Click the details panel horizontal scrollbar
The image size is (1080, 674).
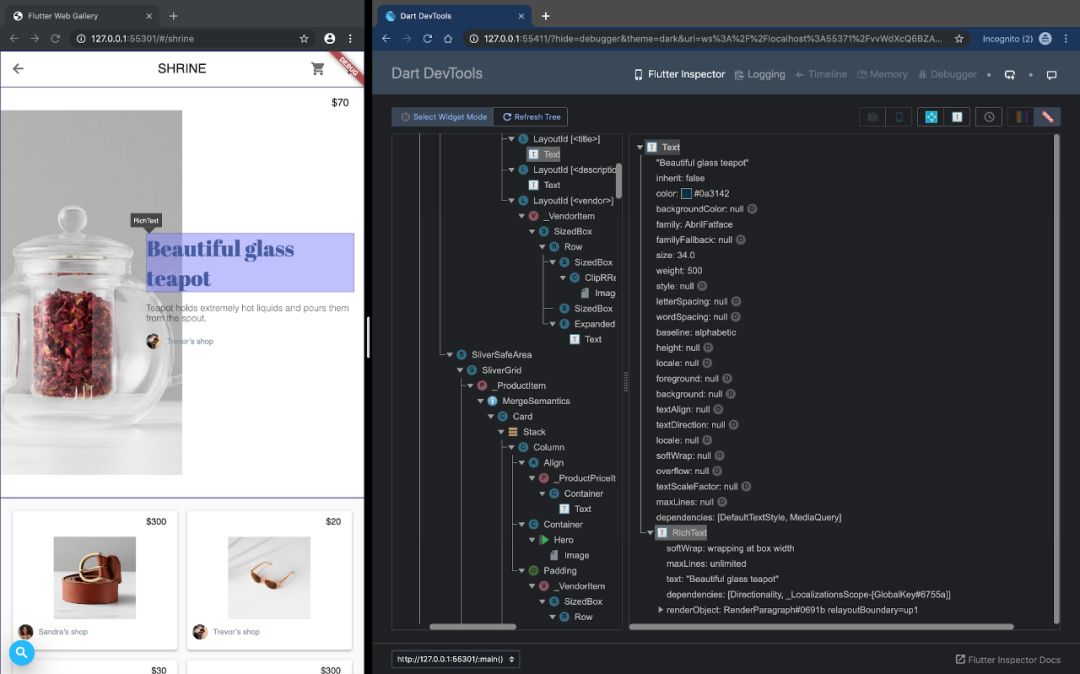pyautogui.click(x=821, y=626)
